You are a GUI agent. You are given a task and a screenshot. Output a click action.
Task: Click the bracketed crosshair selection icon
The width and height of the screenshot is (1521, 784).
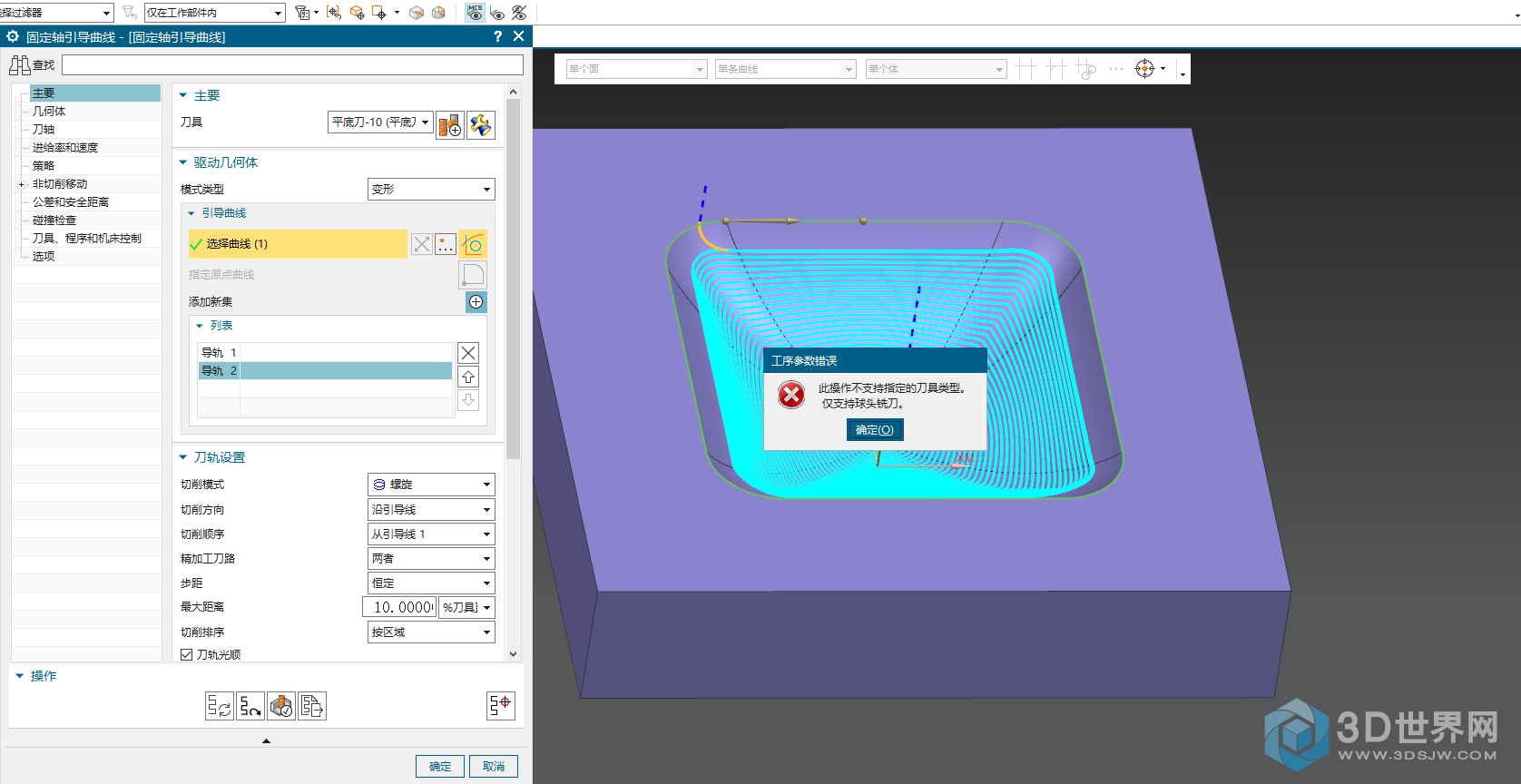[334, 13]
